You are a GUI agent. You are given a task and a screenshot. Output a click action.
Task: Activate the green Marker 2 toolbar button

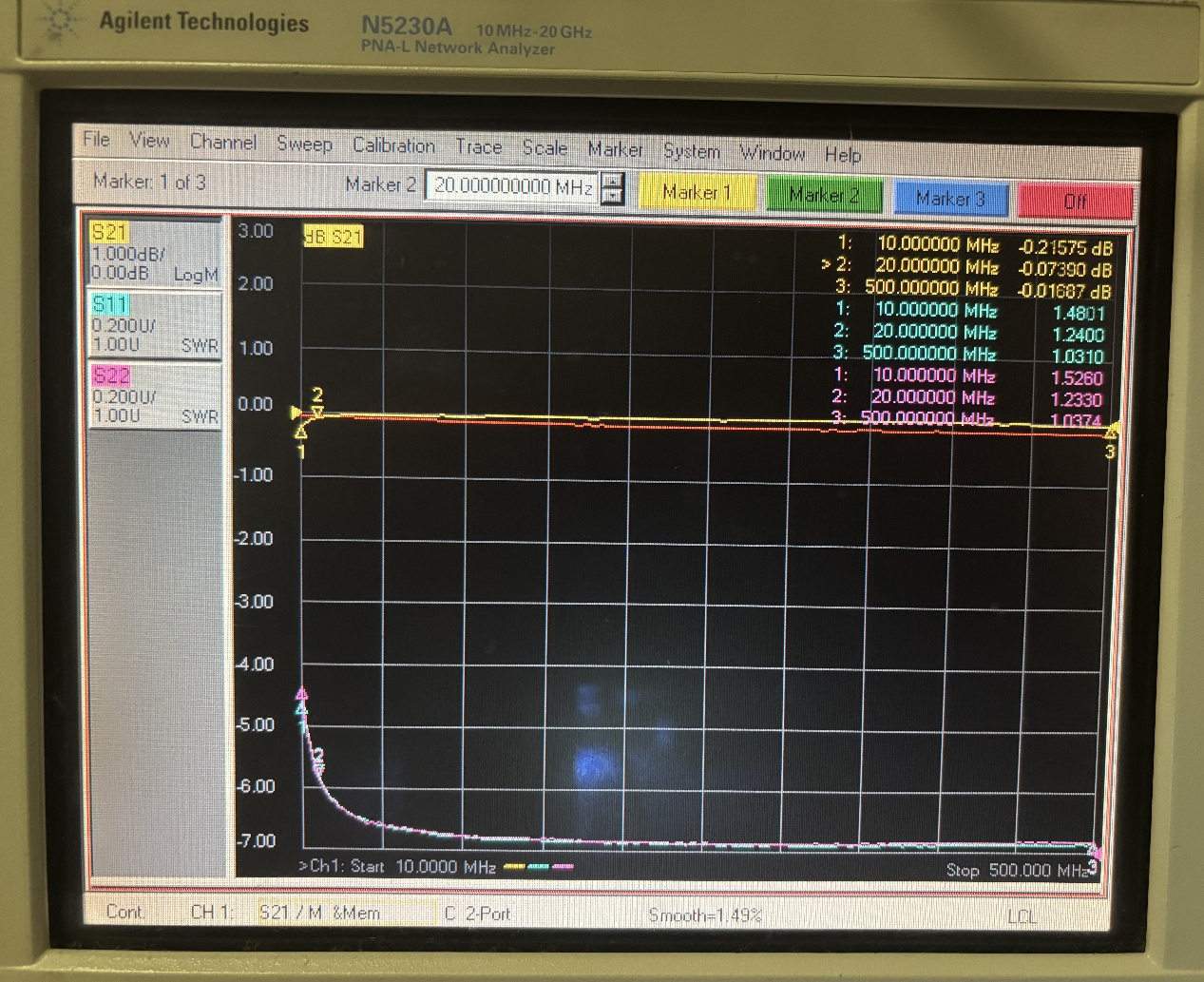[x=824, y=196]
